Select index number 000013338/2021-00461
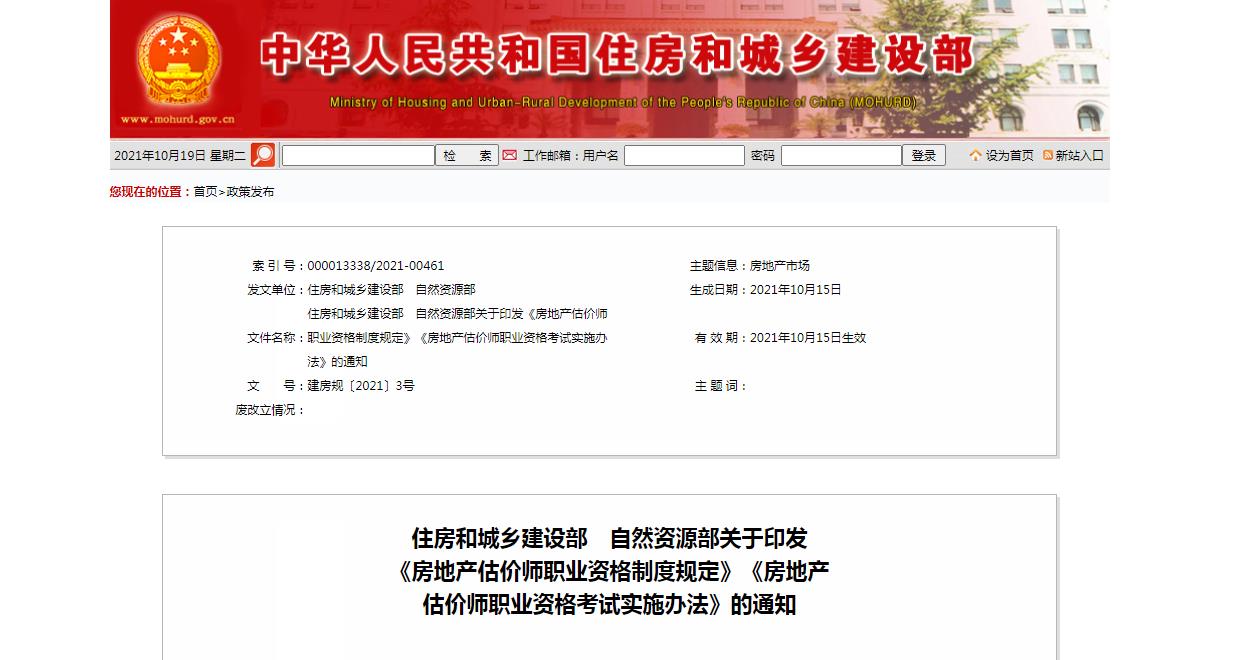 pyautogui.click(x=376, y=266)
